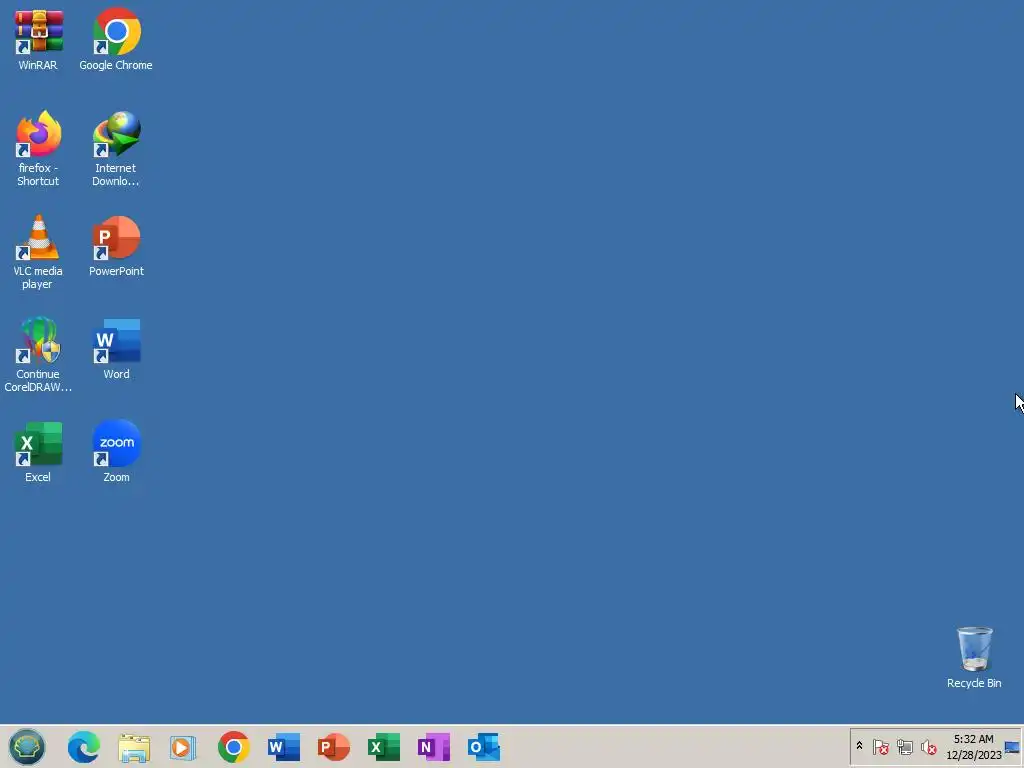
Task: Select the Excel desktop shortcut
Action: (x=38, y=452)
